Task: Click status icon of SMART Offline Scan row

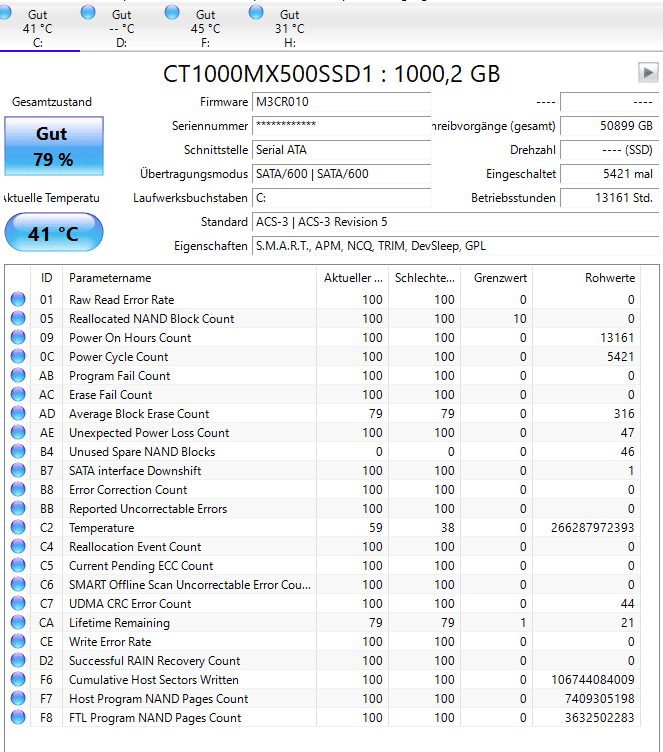Action: (18, 585)
